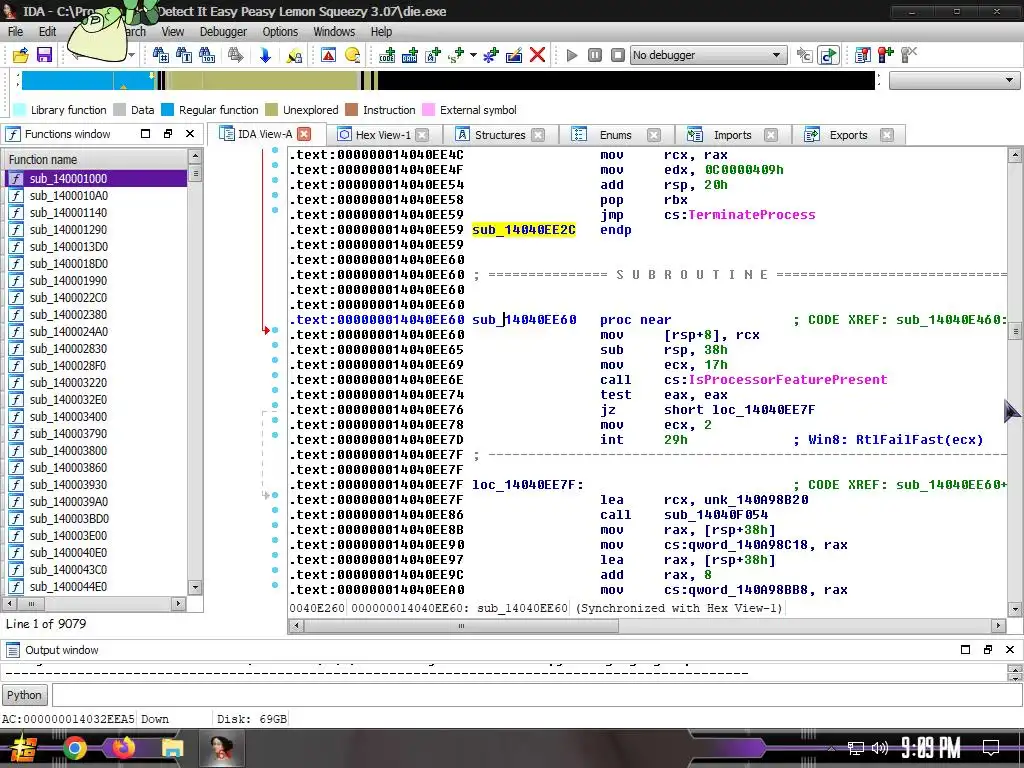
Task: Switch to the Enums tab
Action: click(x=615, y=135)
